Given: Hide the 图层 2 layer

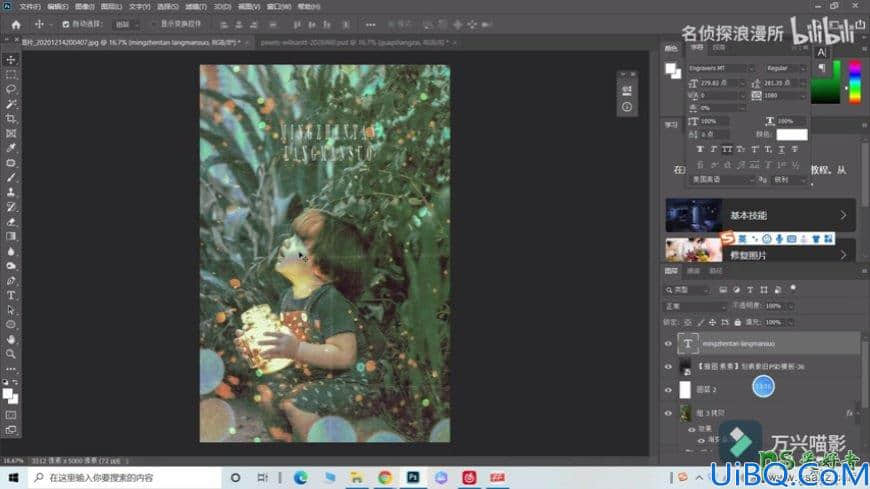Looking at the screenshot, I should [x=668, y=390].
